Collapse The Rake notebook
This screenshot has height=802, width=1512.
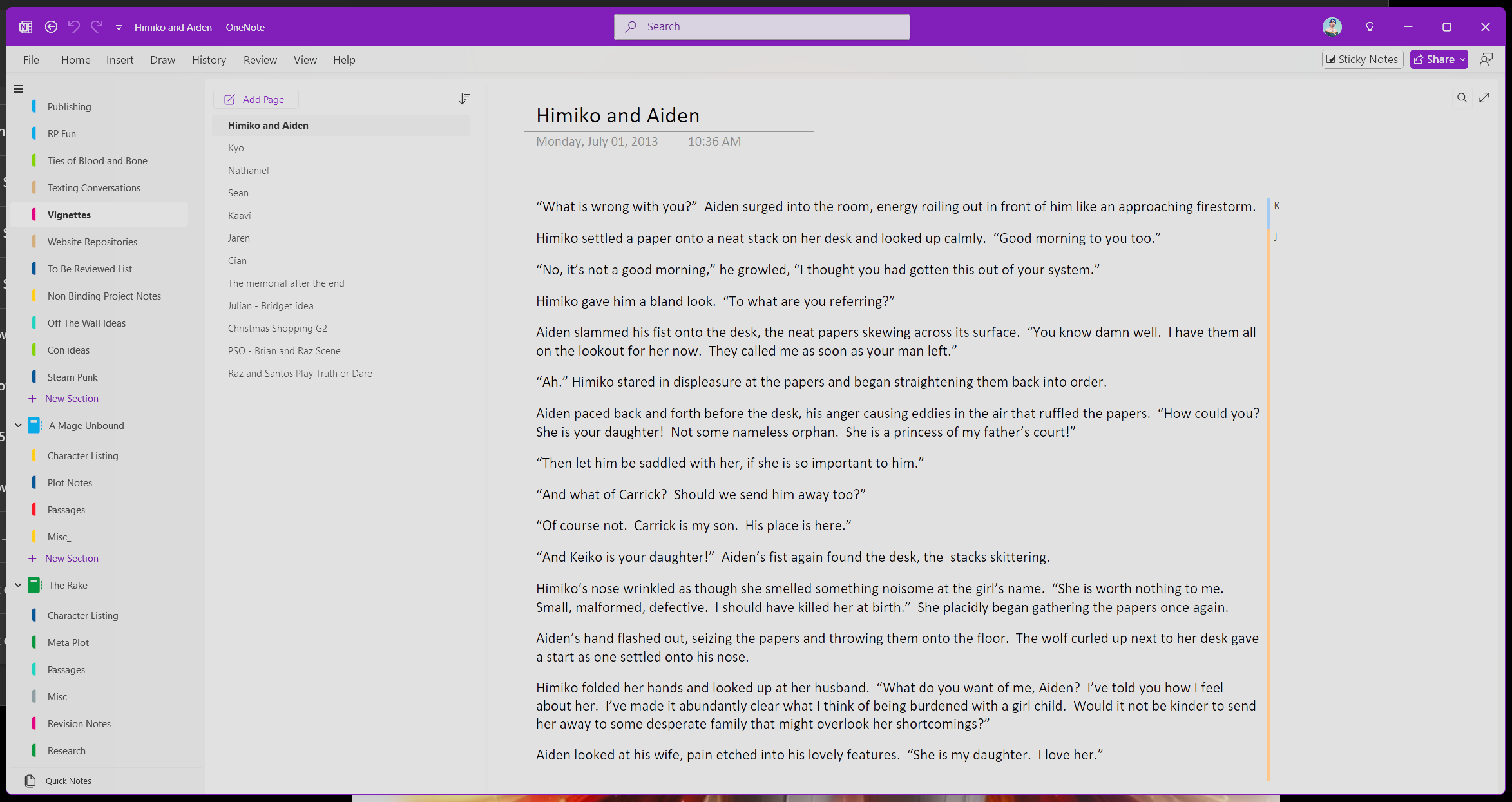[x=18, y=586]
